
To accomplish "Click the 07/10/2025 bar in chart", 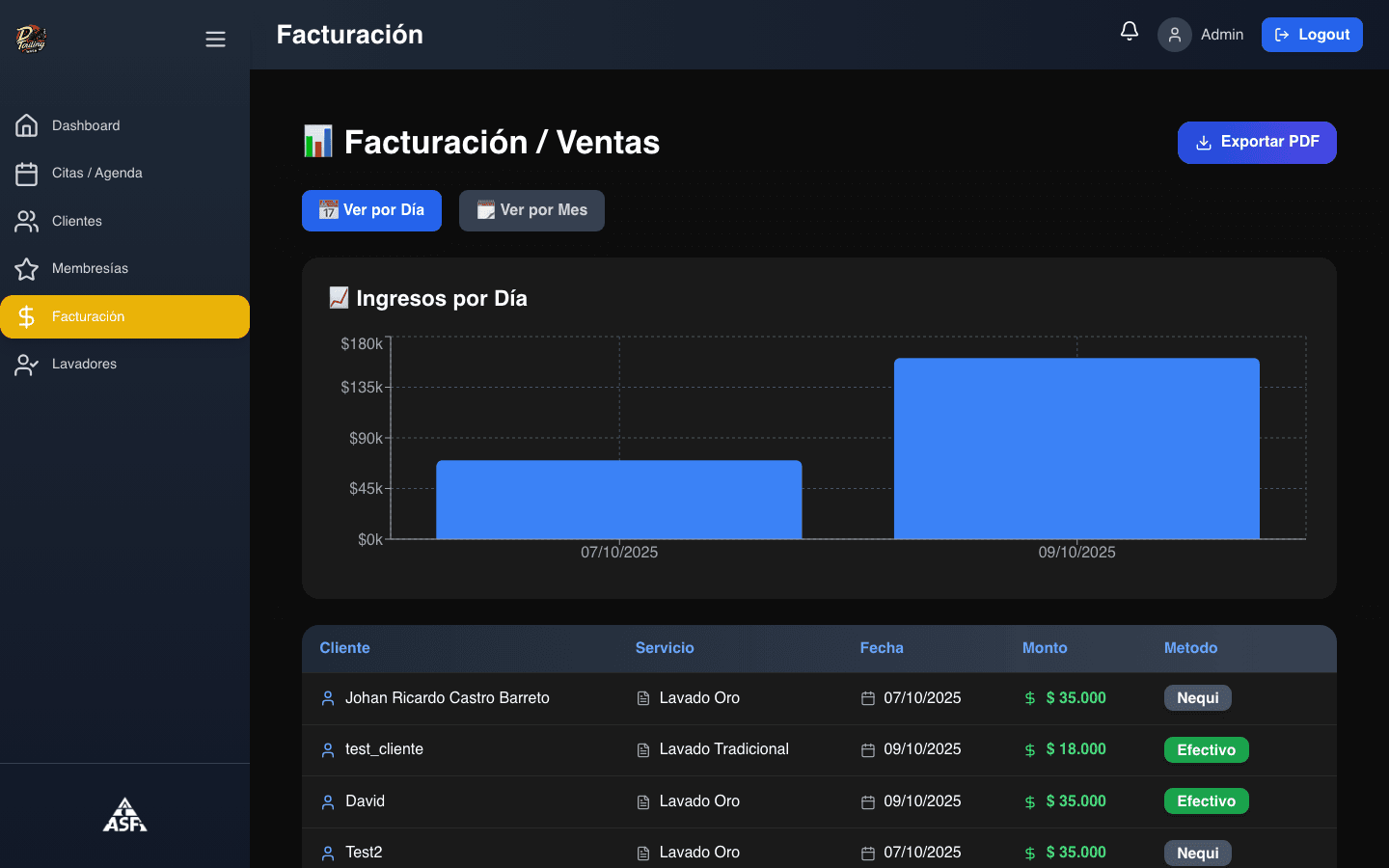I will (x=619, y=500).
